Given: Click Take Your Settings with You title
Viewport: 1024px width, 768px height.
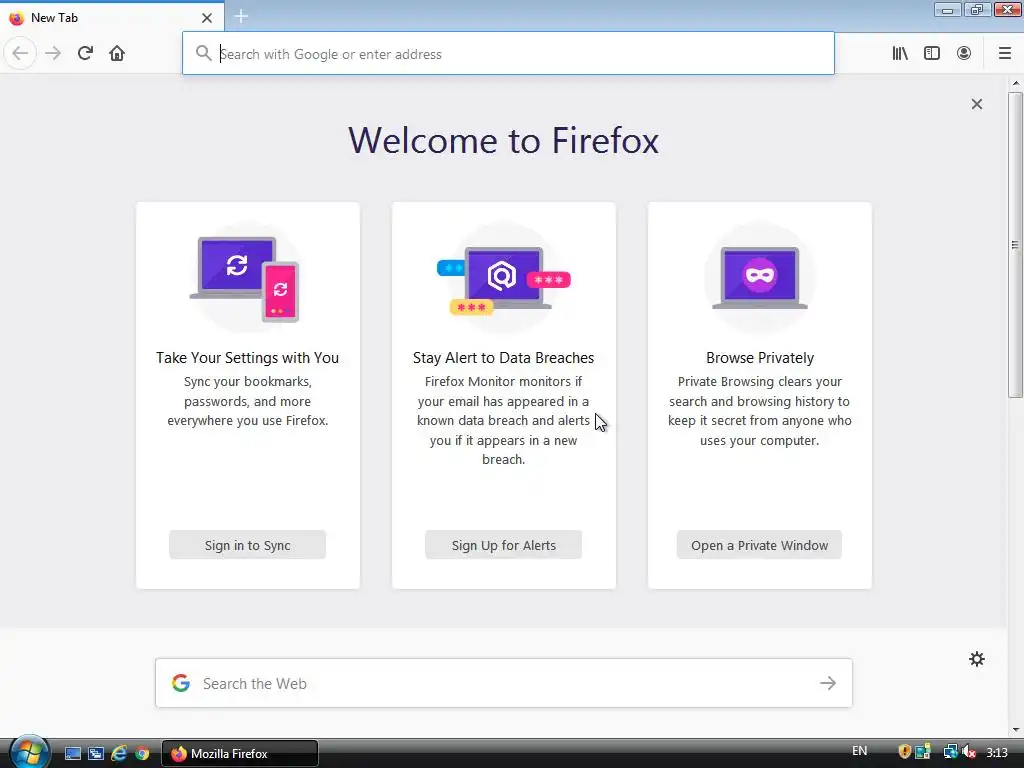Looking at the screenshot, I should tap(248, 358).
